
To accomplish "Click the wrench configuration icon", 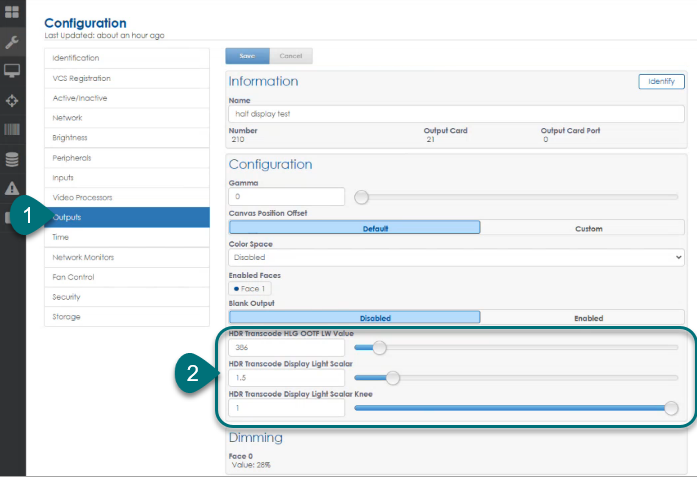I will coord(12,42).
